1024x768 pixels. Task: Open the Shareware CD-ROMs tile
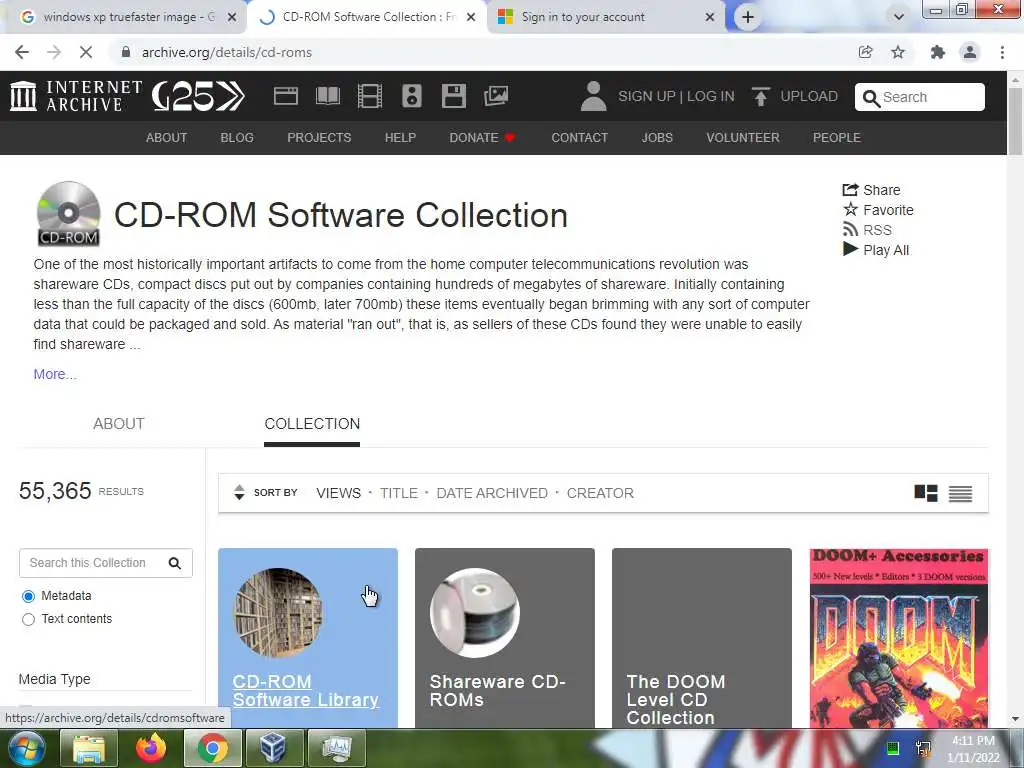coord(505,638)
